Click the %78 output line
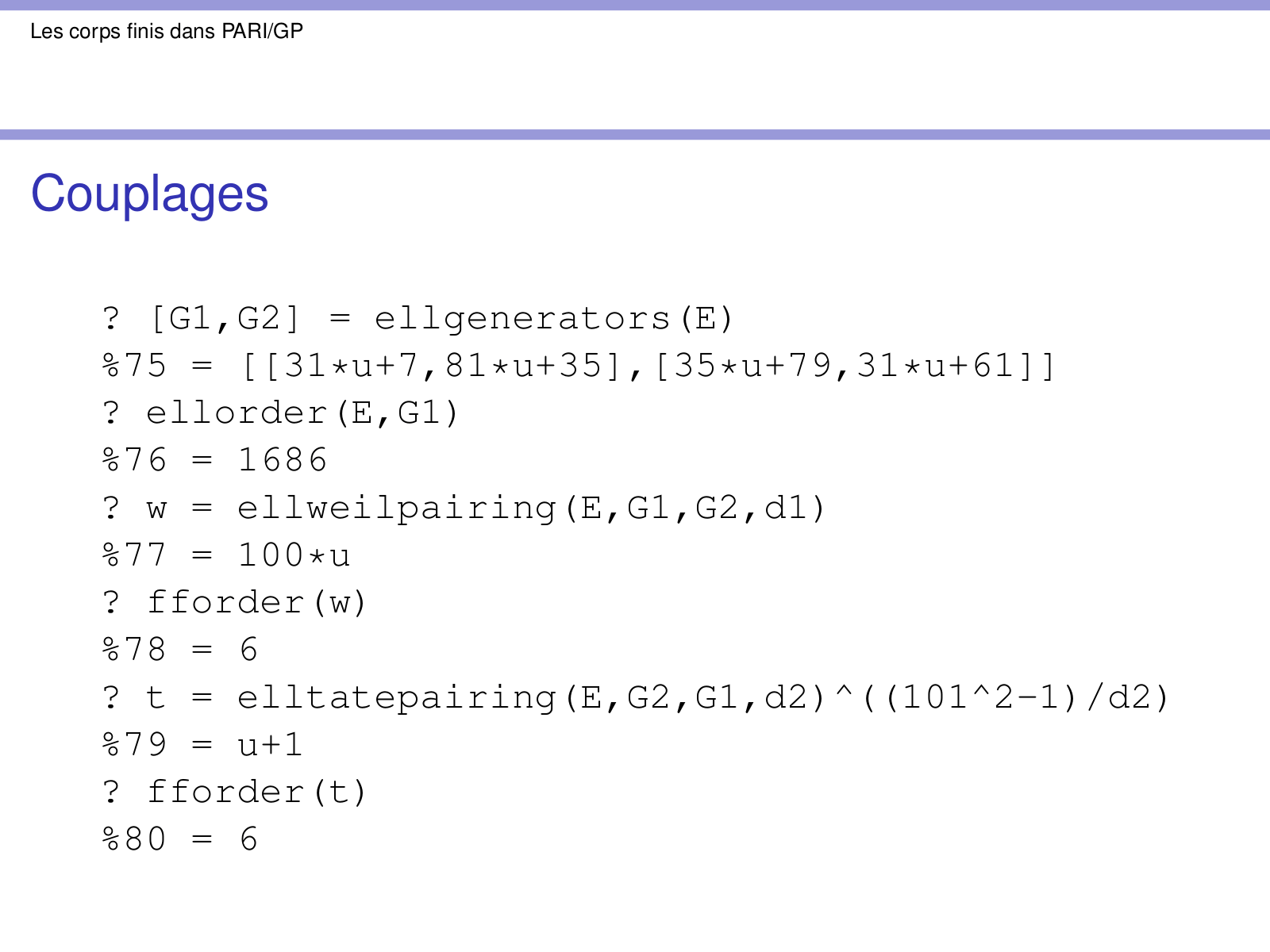 click(x=180, y=650)
